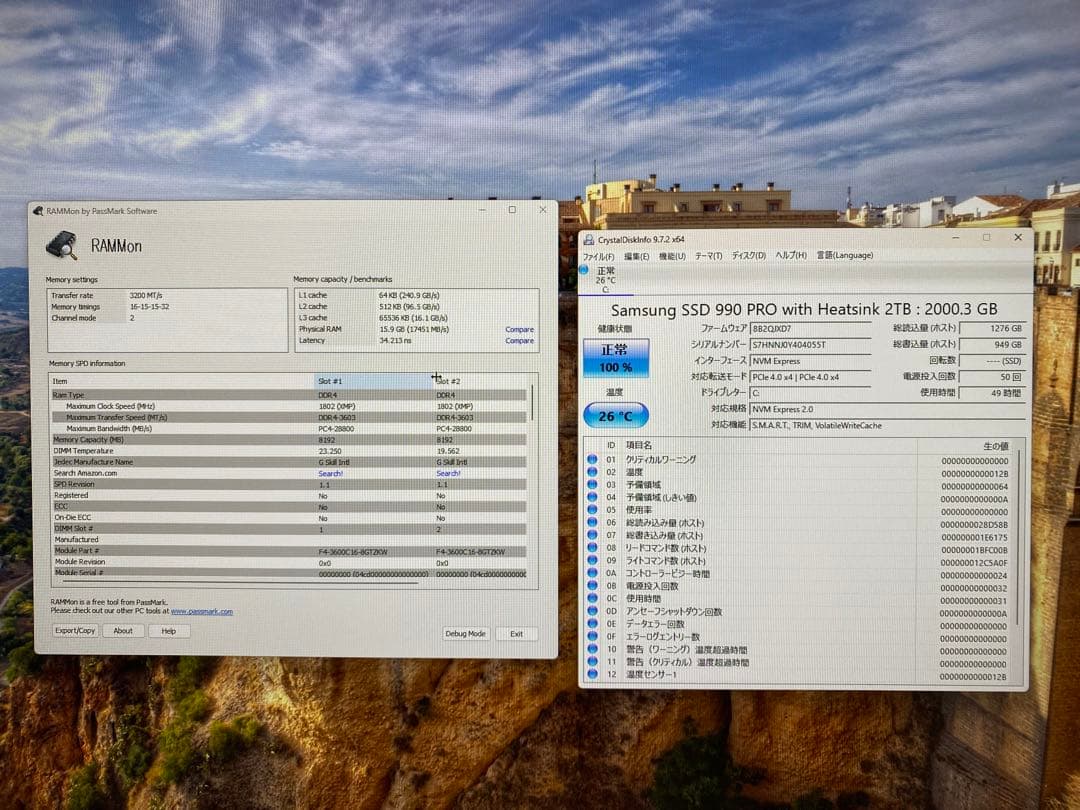Open the www.passmark.com link
This screenshot has width=1080, height=810.
201,609
